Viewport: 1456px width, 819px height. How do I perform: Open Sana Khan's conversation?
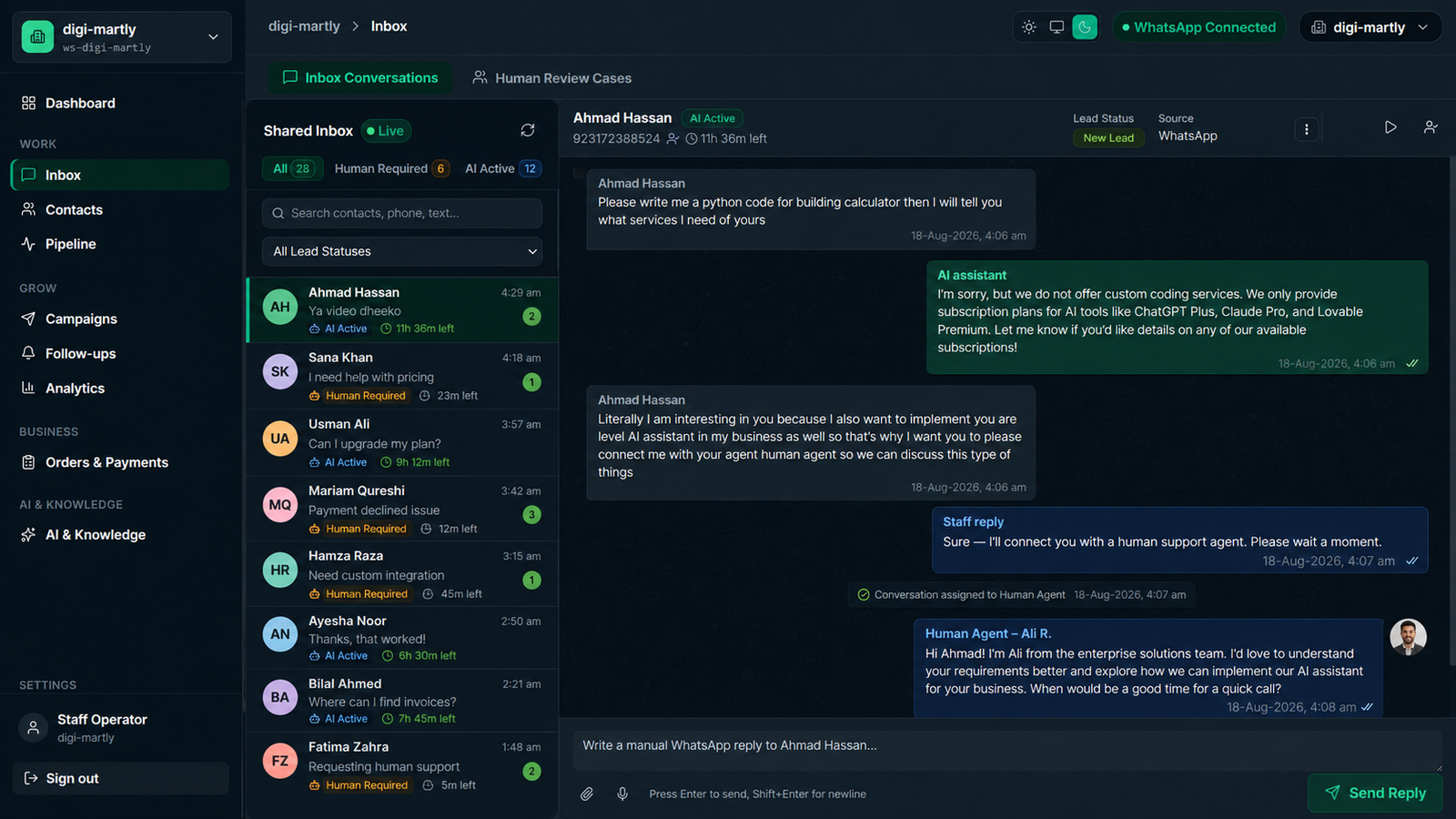tap(402, 376)
